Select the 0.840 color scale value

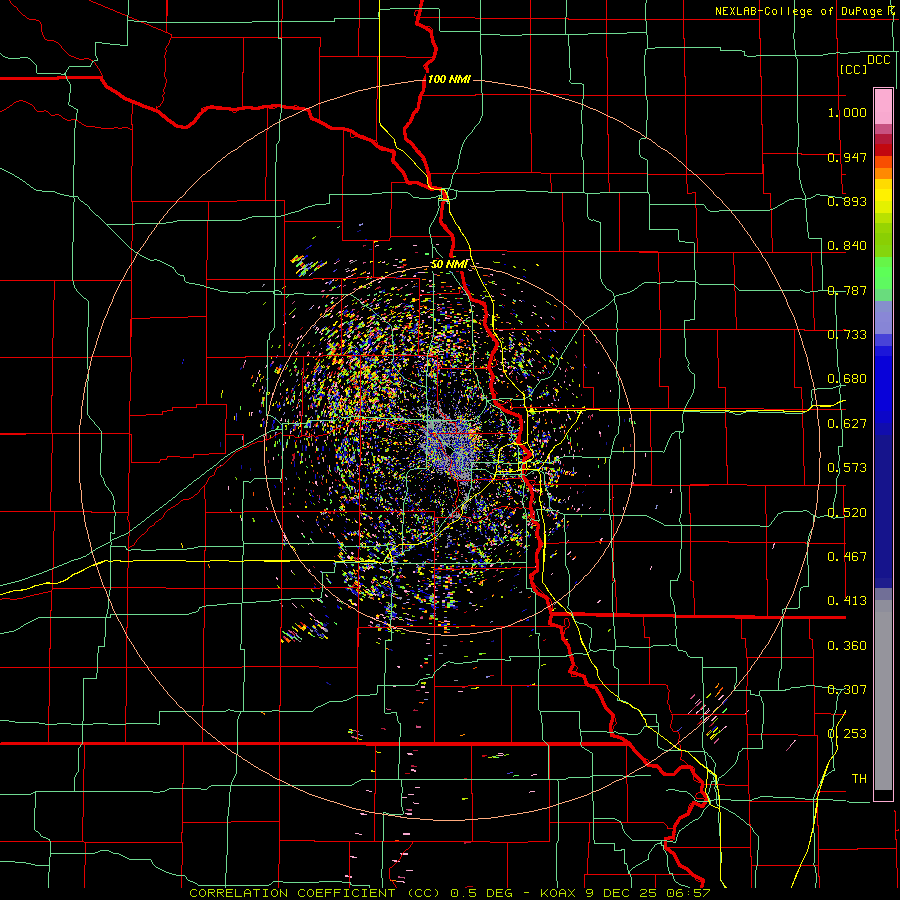pyautogui.click(x=847, y=246)
